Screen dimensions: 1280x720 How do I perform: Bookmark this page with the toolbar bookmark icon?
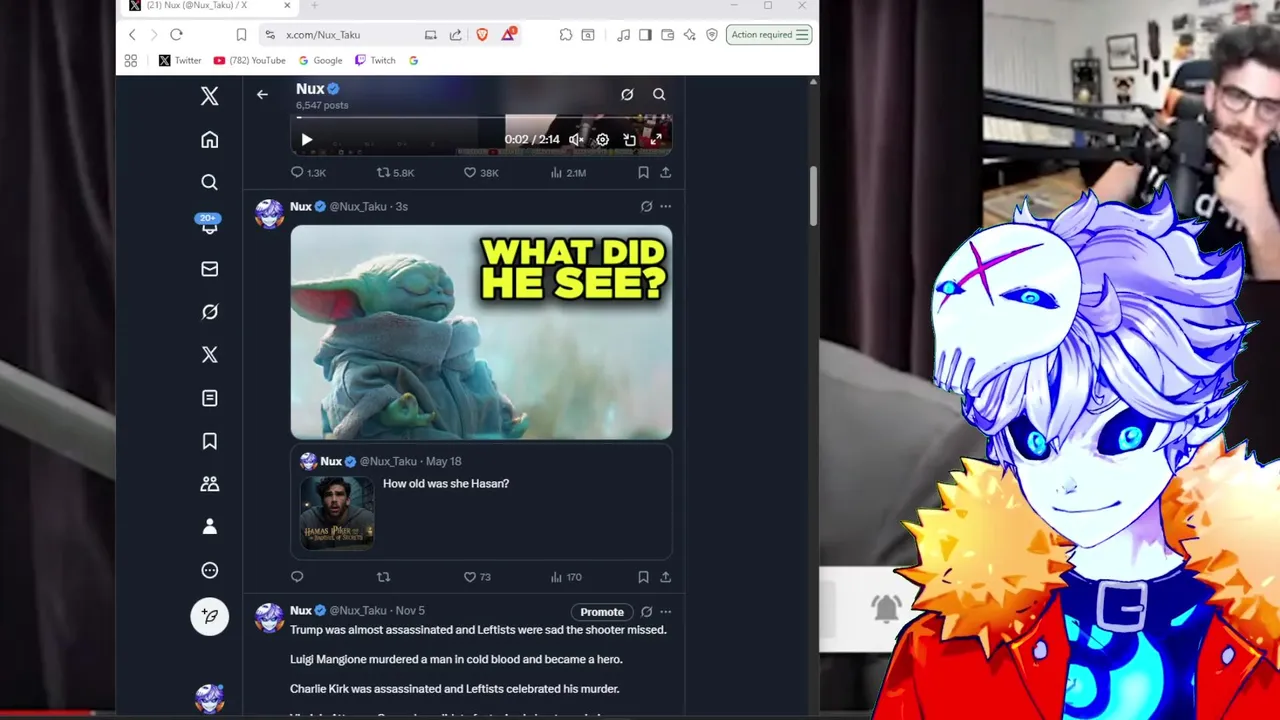pos(241,34)
